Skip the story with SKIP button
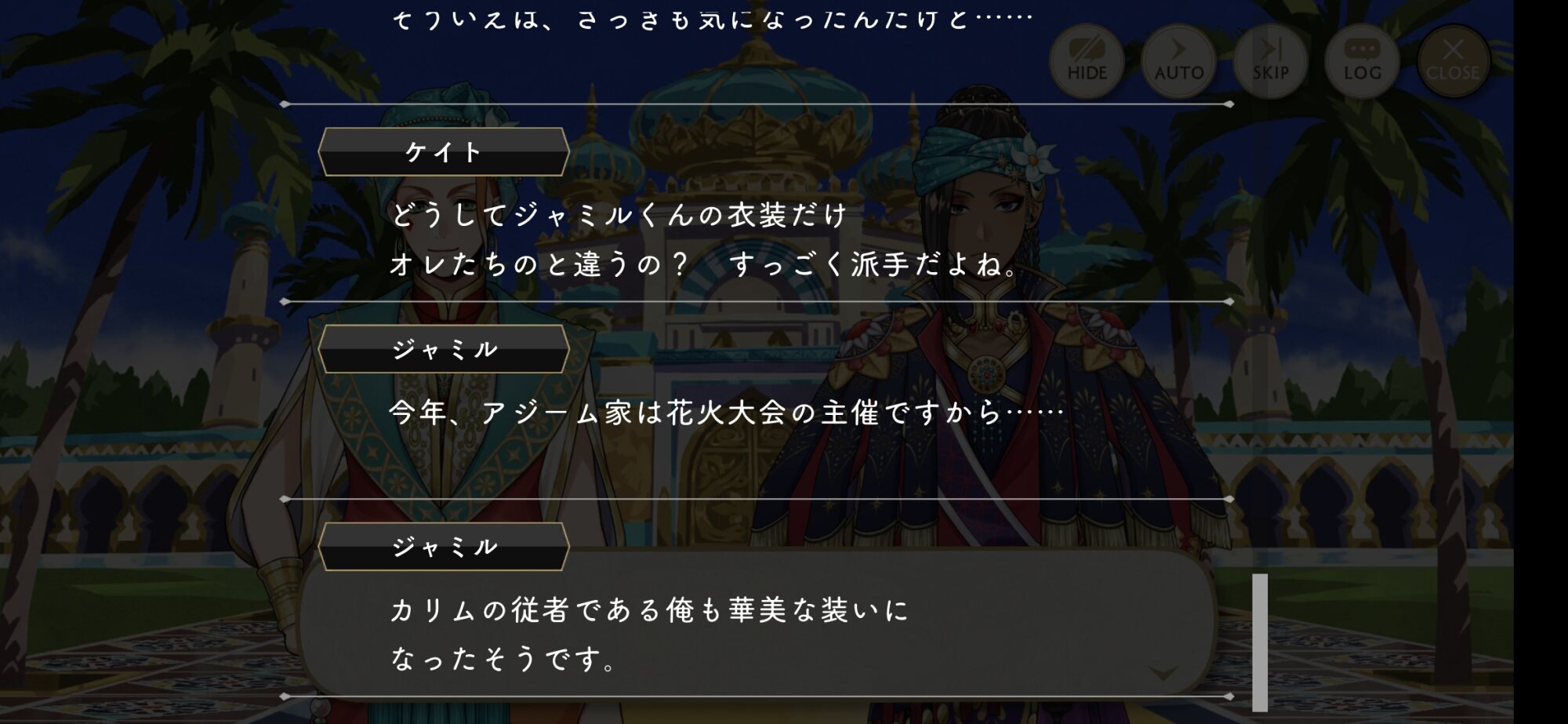 pos(1270,60)
